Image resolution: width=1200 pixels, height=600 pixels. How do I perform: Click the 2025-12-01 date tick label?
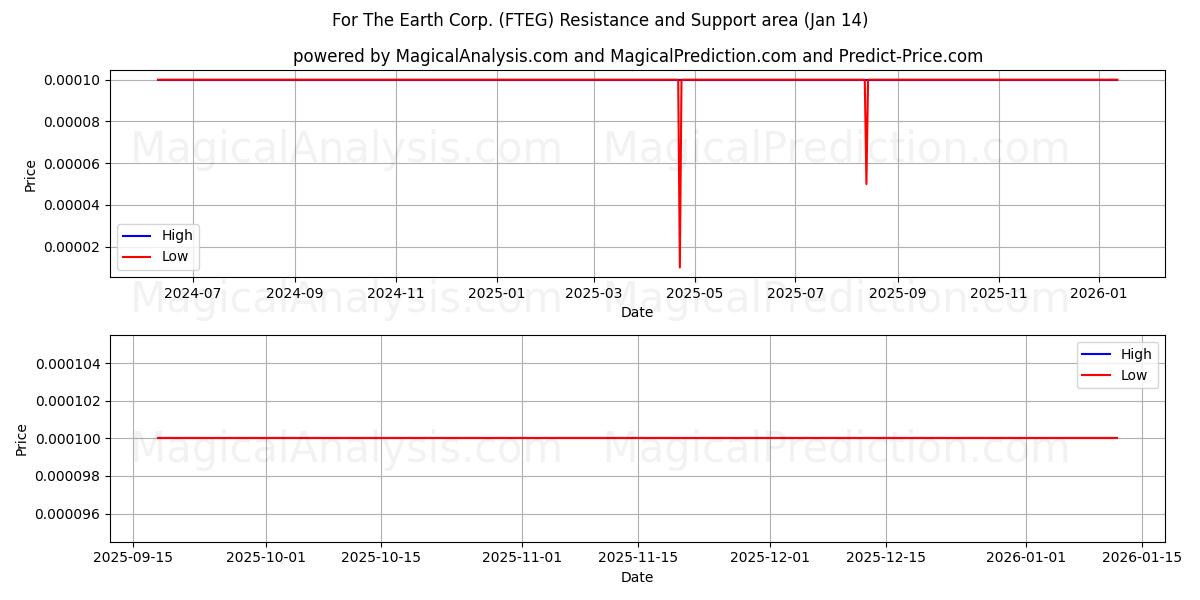point(770,559)
